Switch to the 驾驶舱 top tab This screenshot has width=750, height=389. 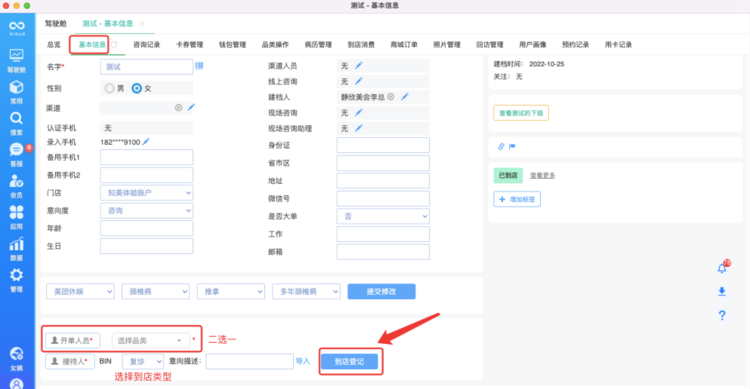click(x=56, y=23)
